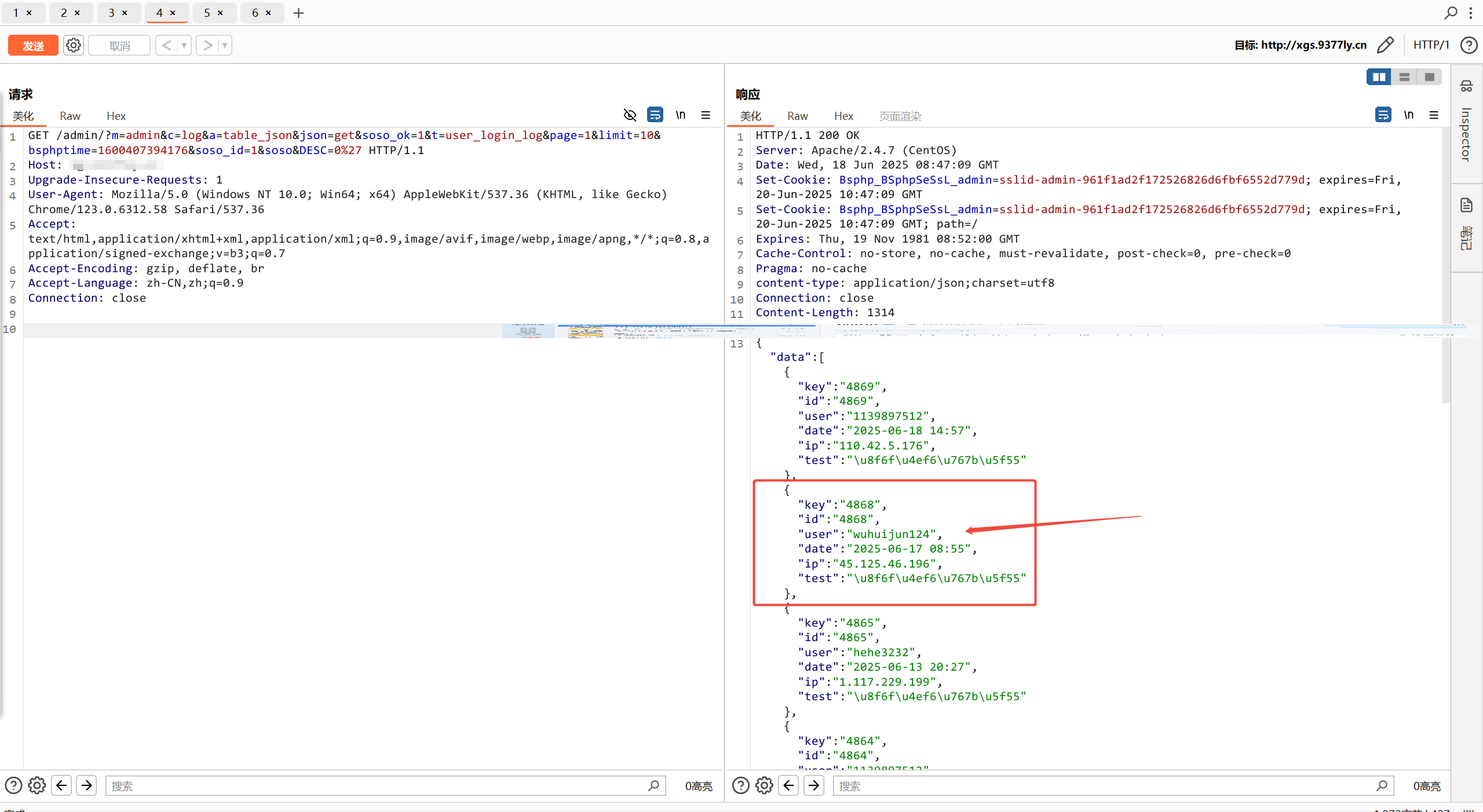Screen dimensions: 1483x812
Task: Click the Connection: close request header
Action: click(87, 298)
